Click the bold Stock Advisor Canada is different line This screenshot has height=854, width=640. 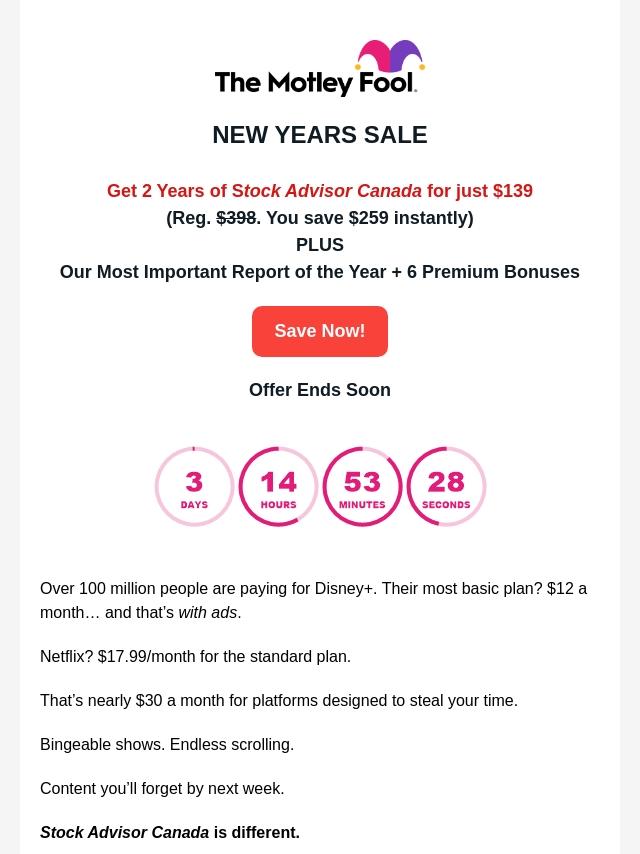click(170, 833)
